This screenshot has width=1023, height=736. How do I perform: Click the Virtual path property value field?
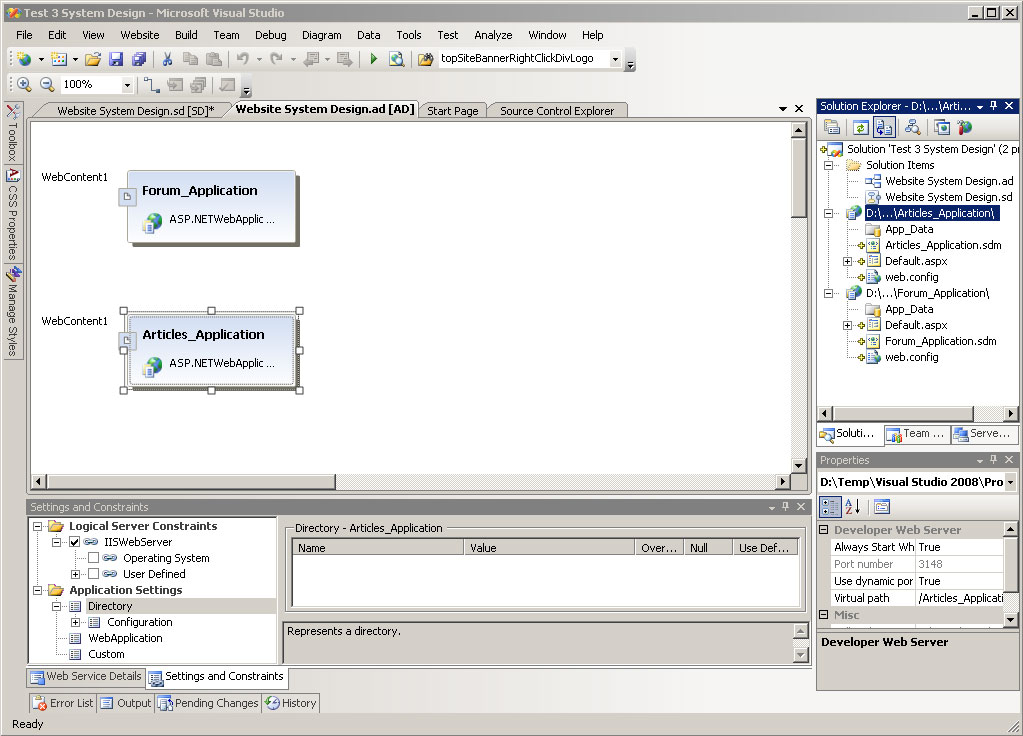point(959,598)
